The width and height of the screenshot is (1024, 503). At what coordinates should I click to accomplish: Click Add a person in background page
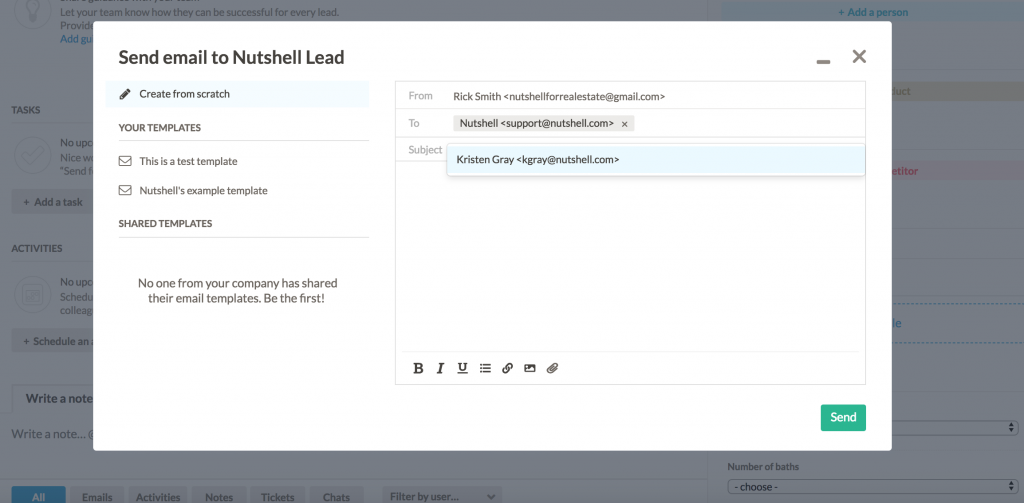[872, 12]
